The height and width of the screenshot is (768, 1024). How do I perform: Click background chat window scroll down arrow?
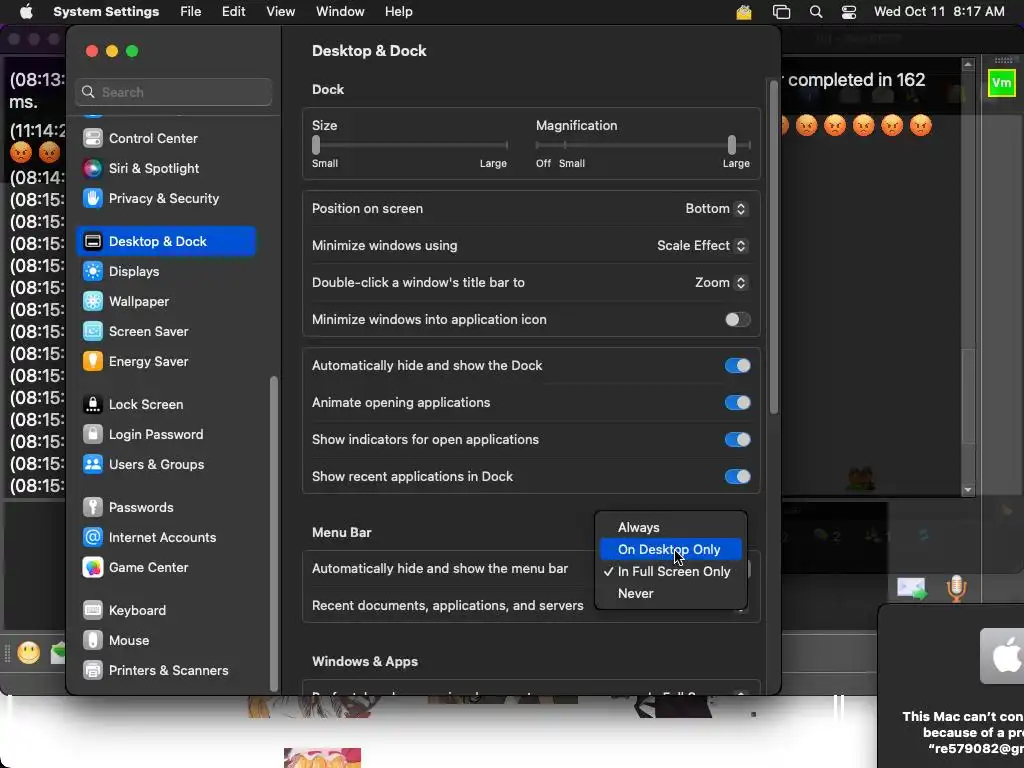968,490
